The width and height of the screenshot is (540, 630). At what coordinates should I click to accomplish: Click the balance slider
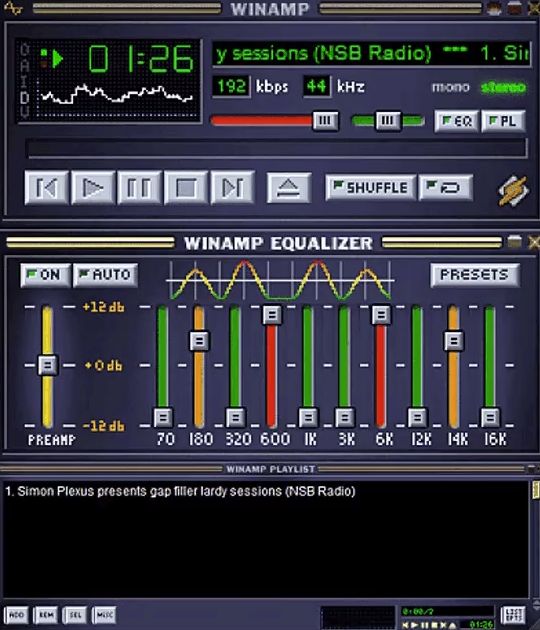tap(388, 121)
